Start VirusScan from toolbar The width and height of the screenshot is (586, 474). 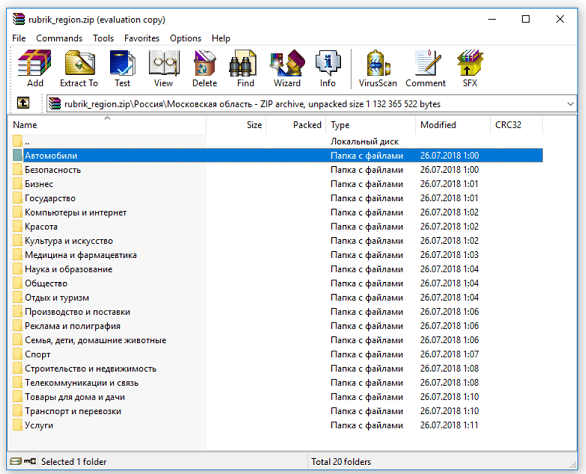click(378, 68)
